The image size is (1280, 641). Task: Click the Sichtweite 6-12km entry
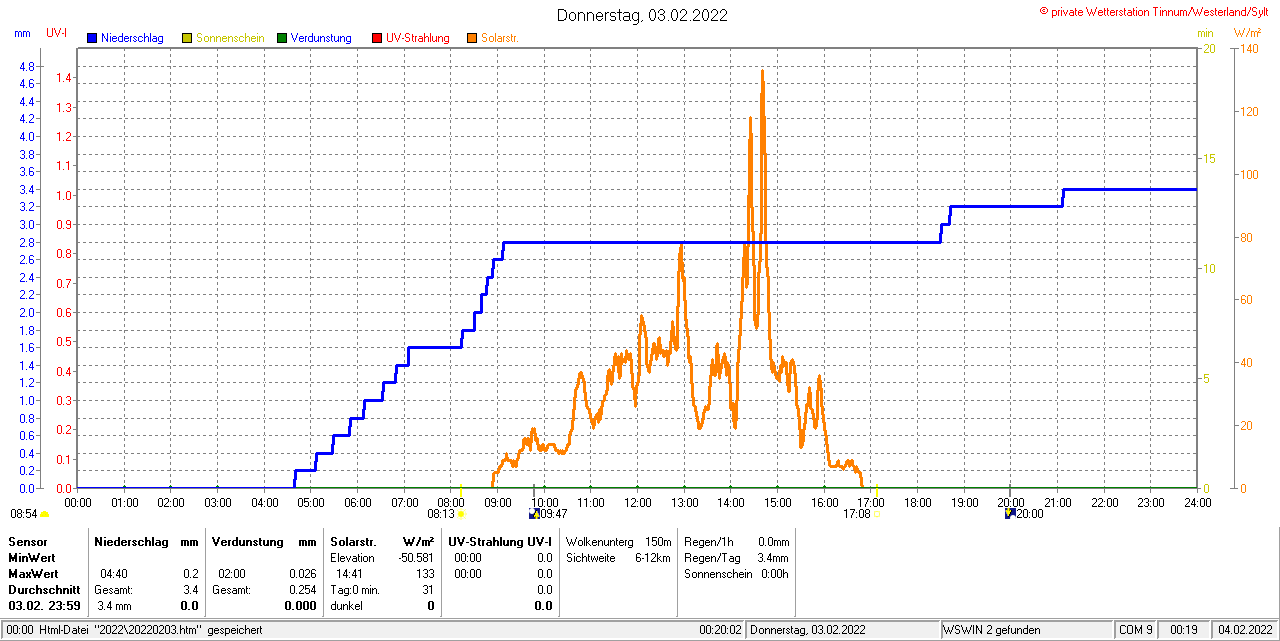pyautogui.click(x=618, y=557)
